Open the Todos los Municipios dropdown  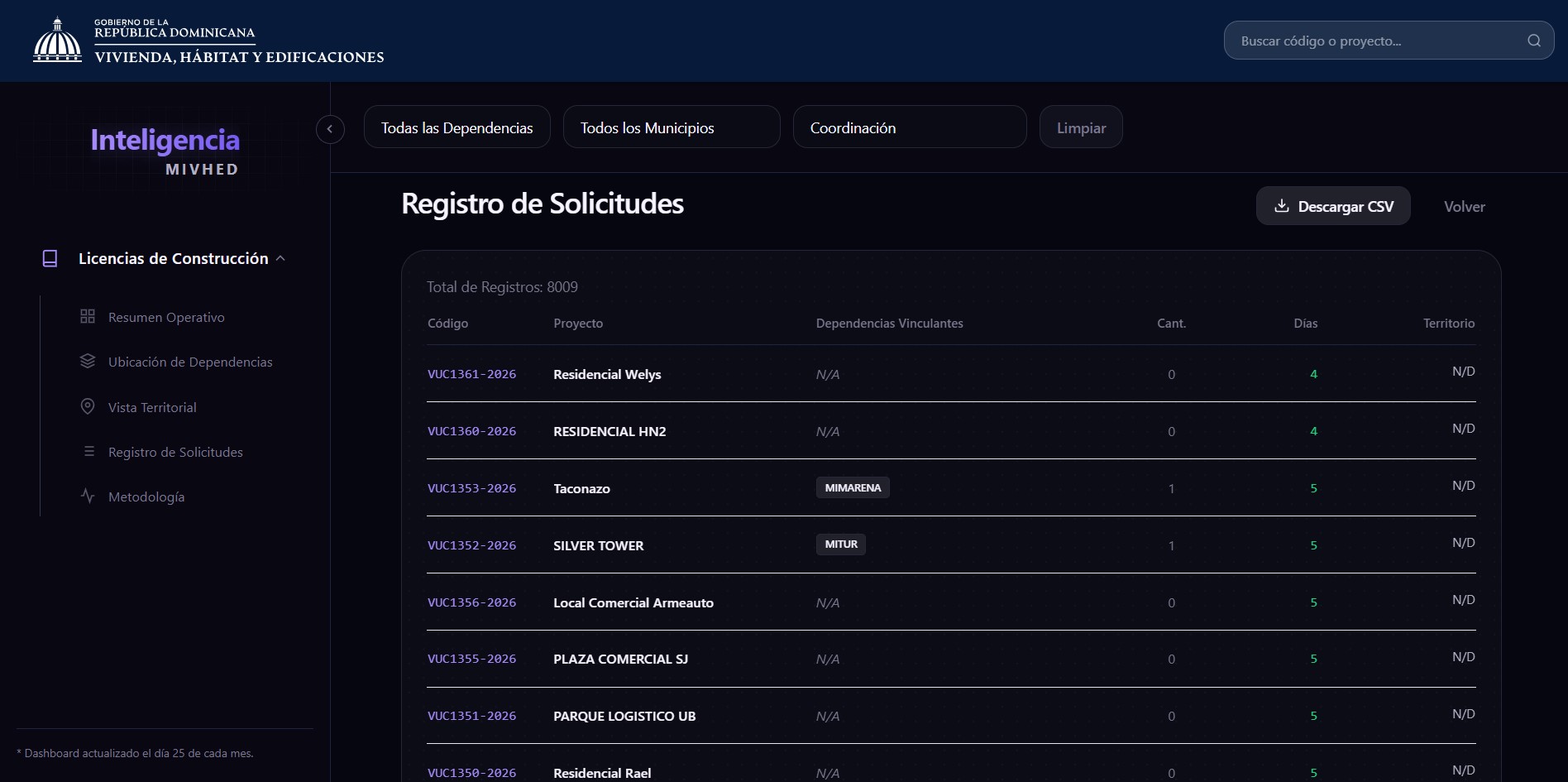pos(672,127)
